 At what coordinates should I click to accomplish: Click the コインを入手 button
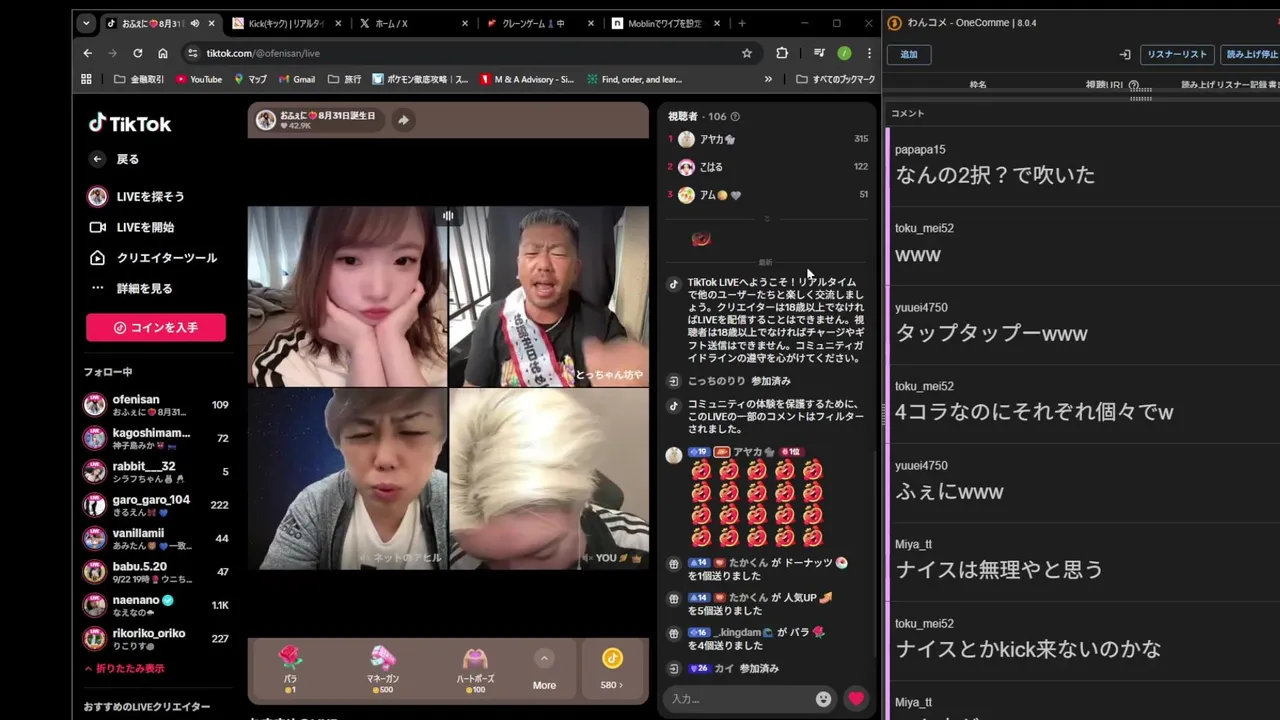coord(156,327)
